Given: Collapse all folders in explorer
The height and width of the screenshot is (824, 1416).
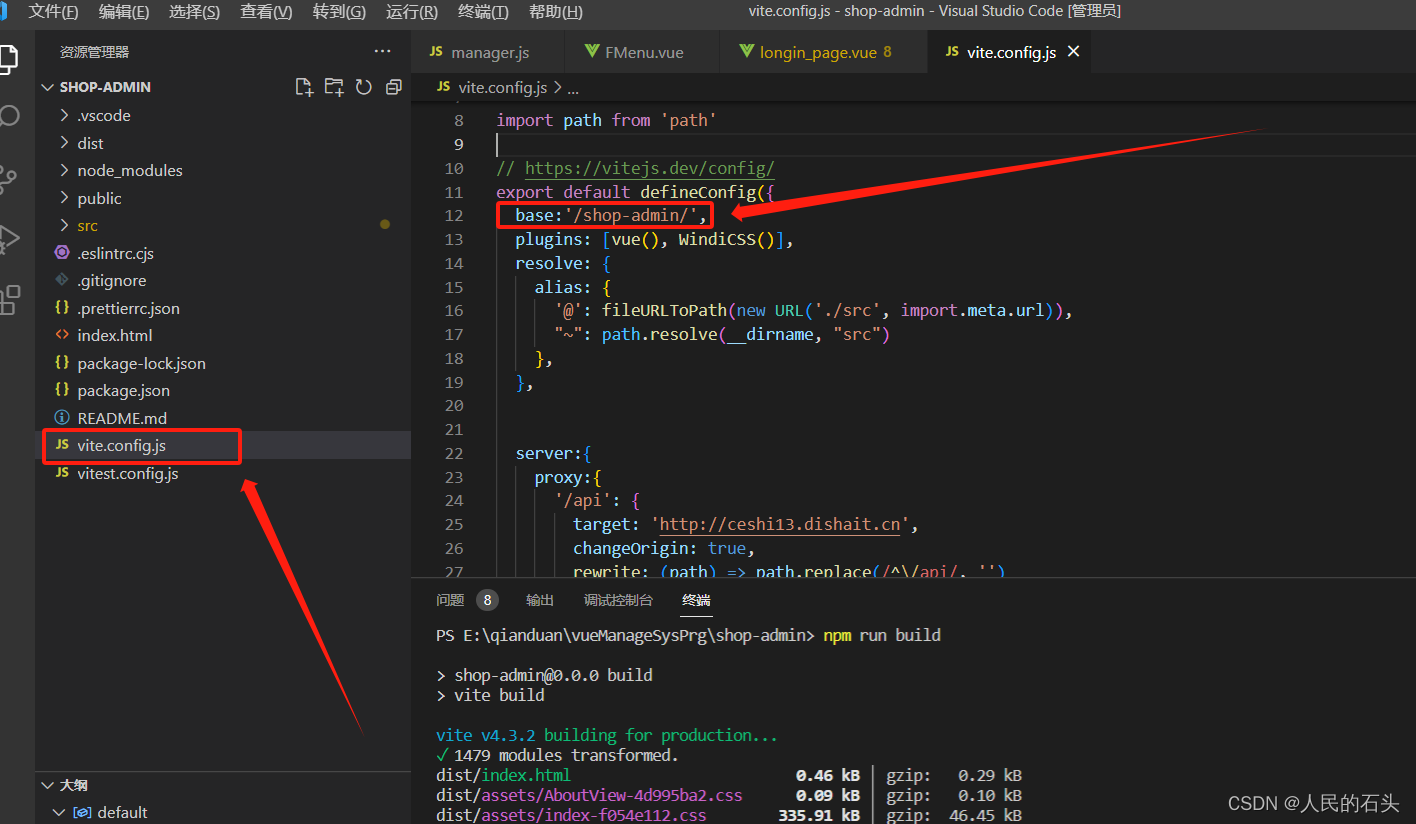Looking at the screenshot, I should click(x=393, y=87).
